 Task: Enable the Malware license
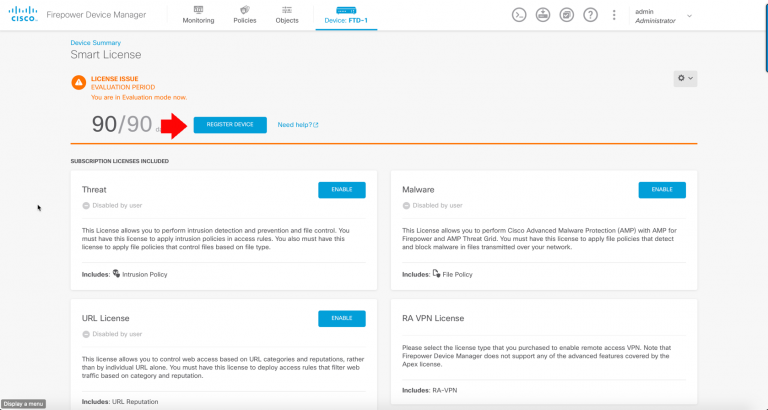[662, 190]
